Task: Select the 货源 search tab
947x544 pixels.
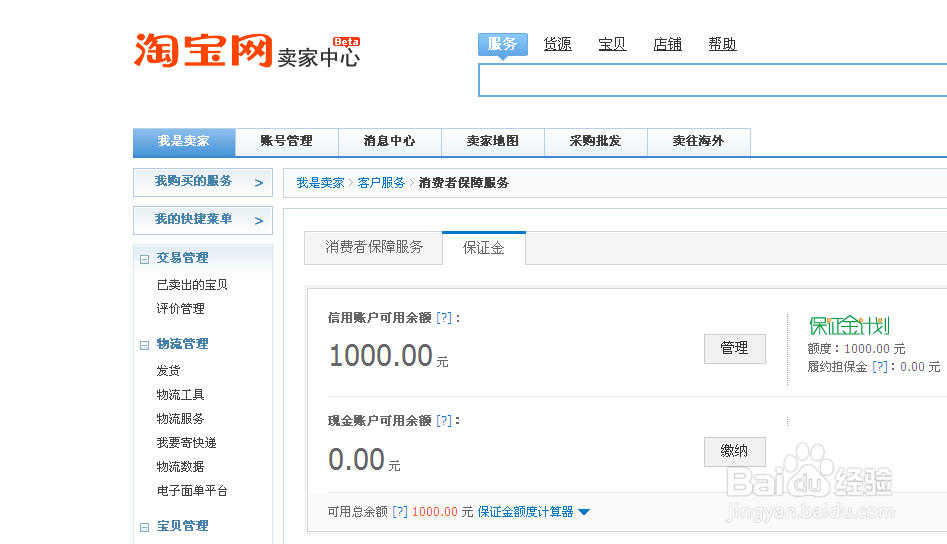Action: [x=557, y=44]
